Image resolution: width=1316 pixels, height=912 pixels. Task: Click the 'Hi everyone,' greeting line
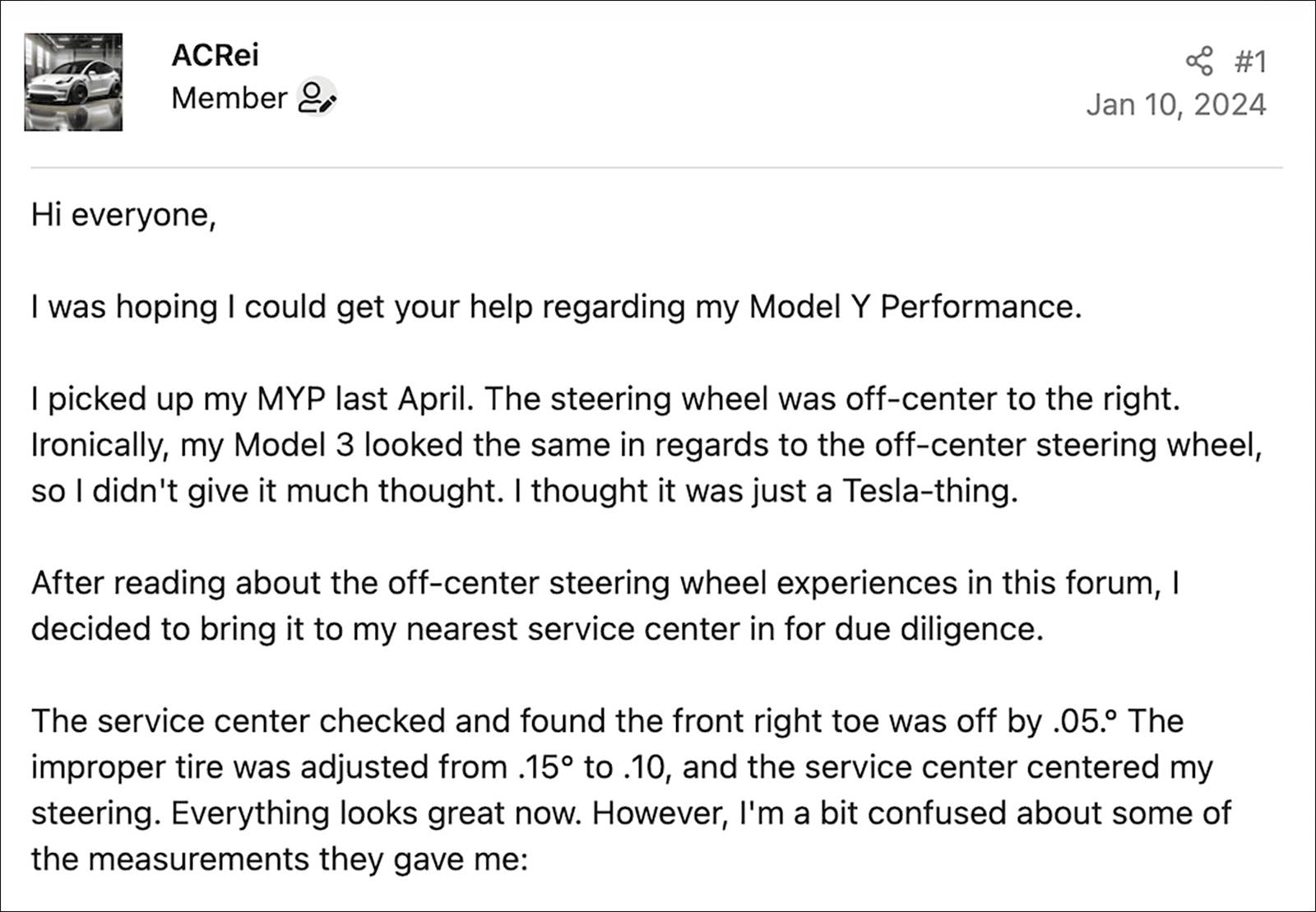[123, 215]
